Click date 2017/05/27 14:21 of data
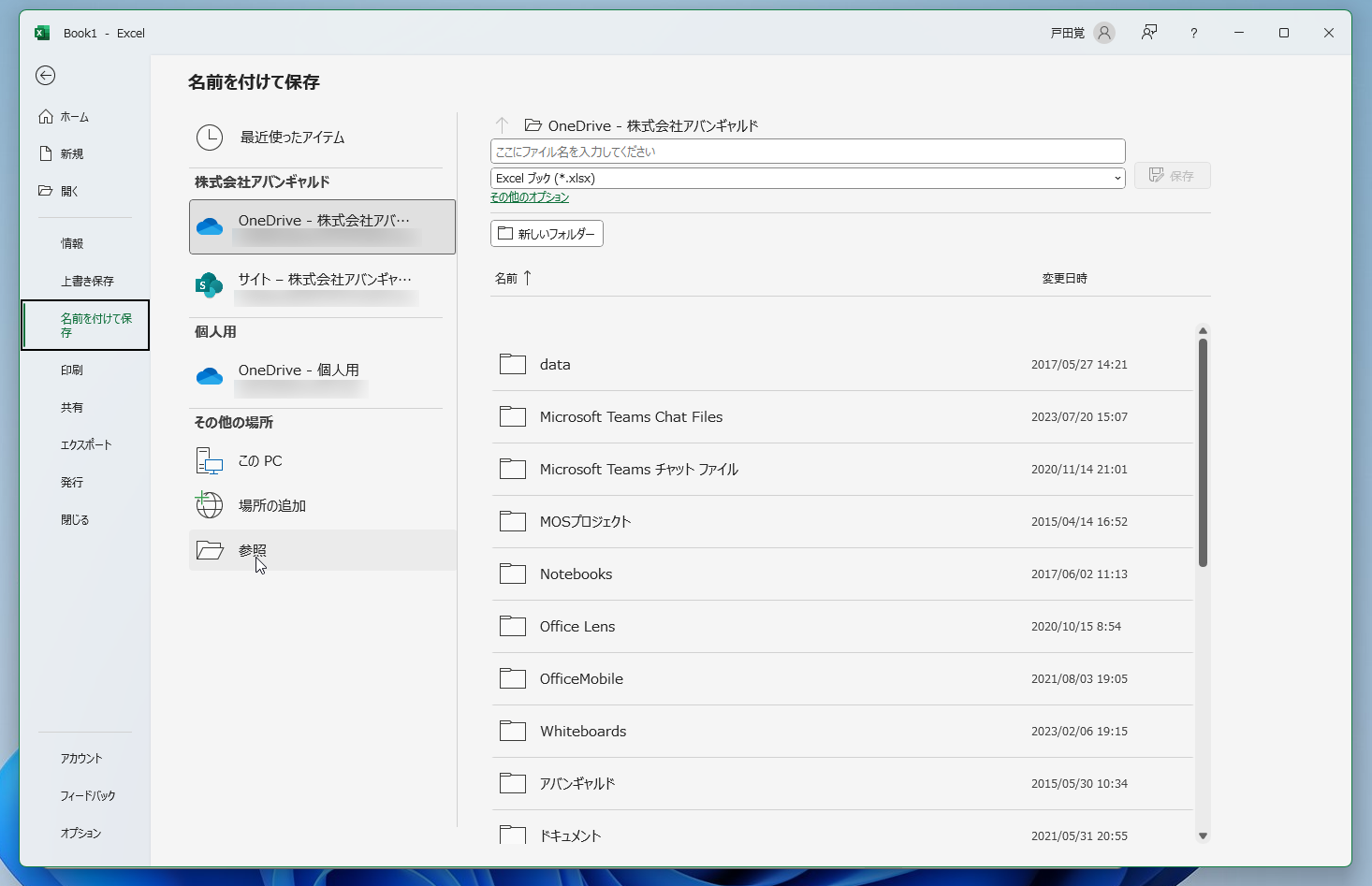 [1079, 365]
